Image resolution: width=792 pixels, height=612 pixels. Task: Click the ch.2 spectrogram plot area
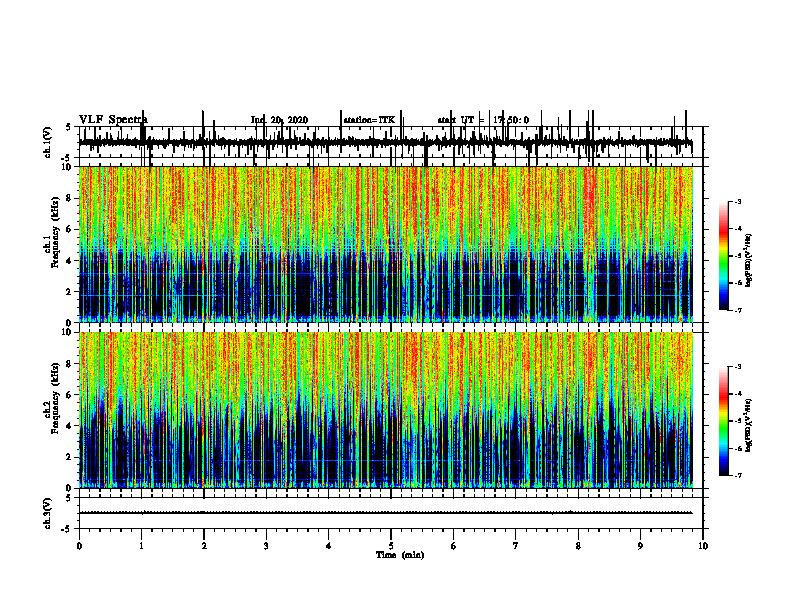click(x=386, y=410)
